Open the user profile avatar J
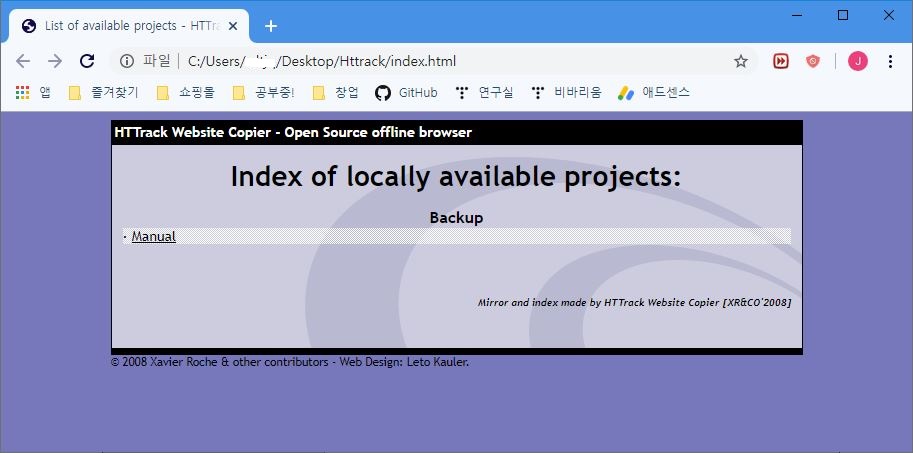The height and width of the screenshot is (453, 913). 858,61
